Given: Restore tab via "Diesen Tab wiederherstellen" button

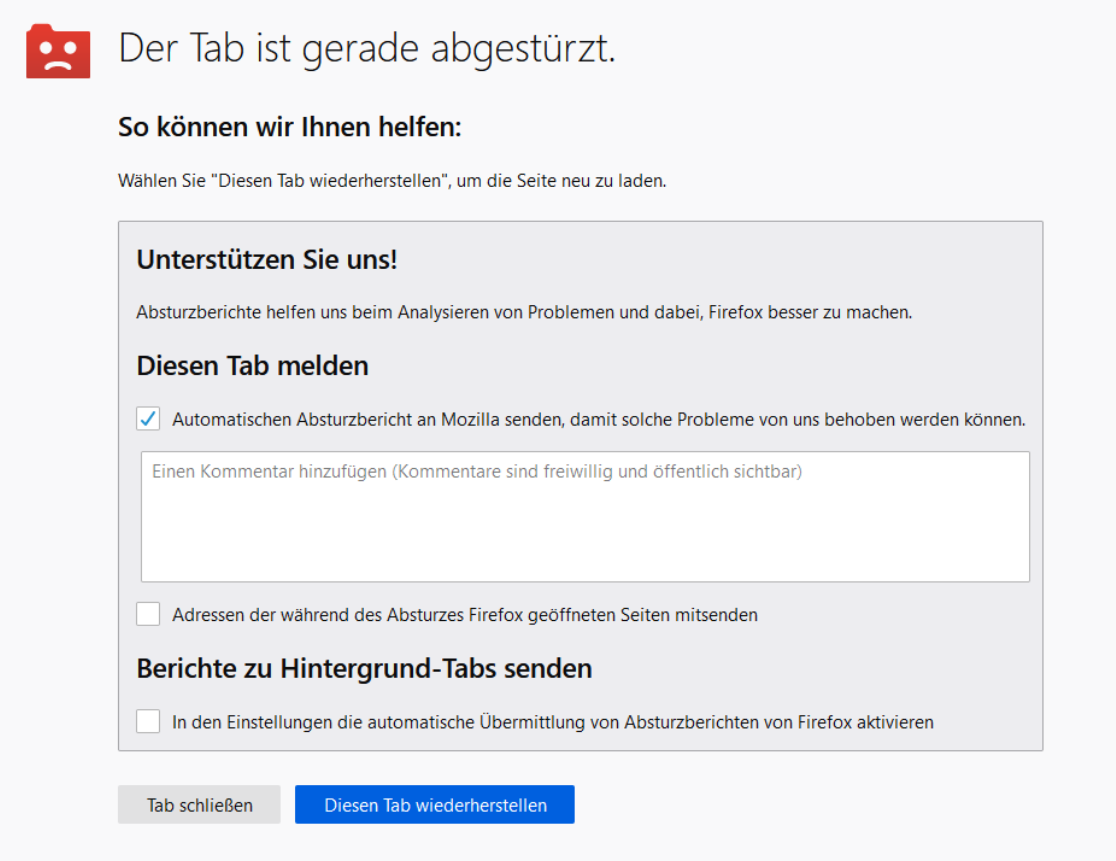Looking at the screenshot, I should 434,805.
